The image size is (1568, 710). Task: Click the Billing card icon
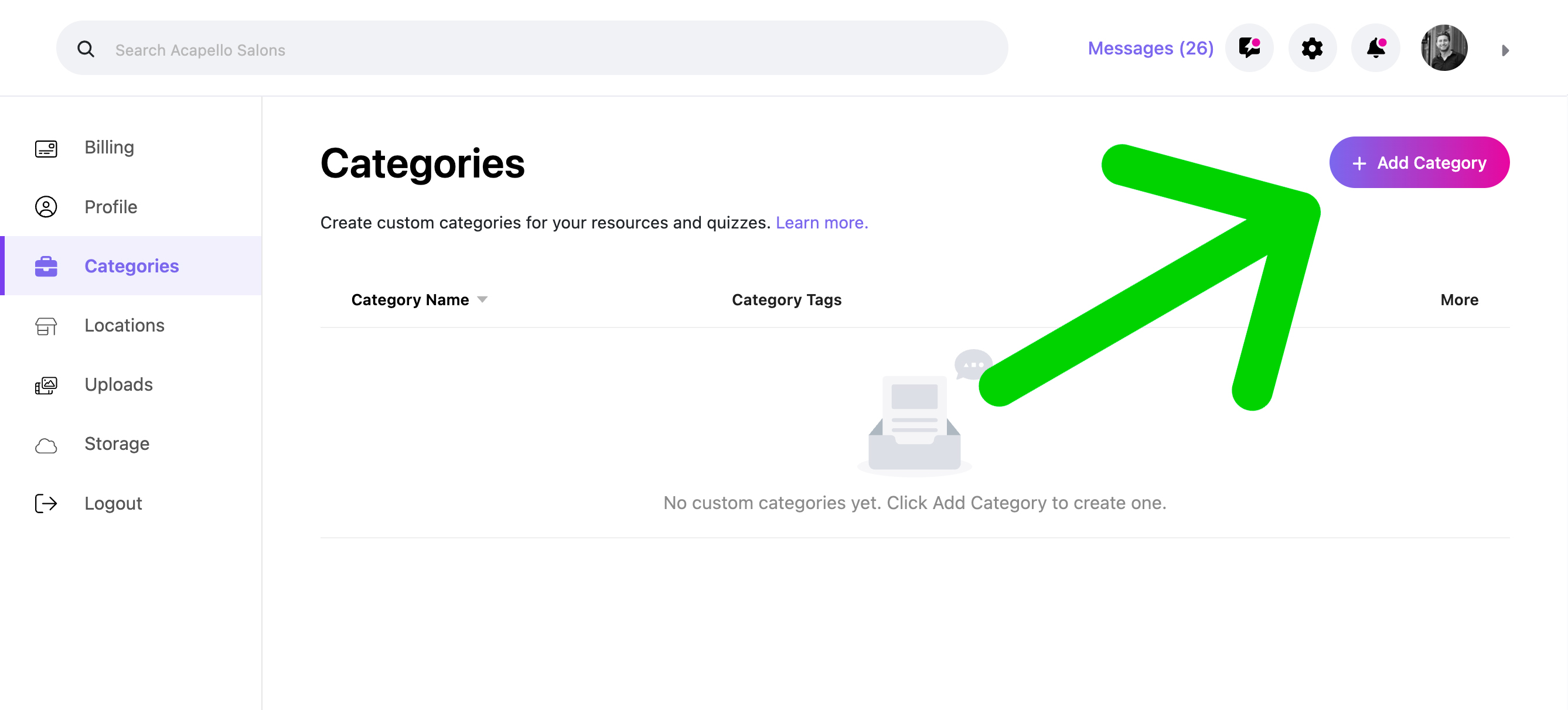click(x=46, y=148)
